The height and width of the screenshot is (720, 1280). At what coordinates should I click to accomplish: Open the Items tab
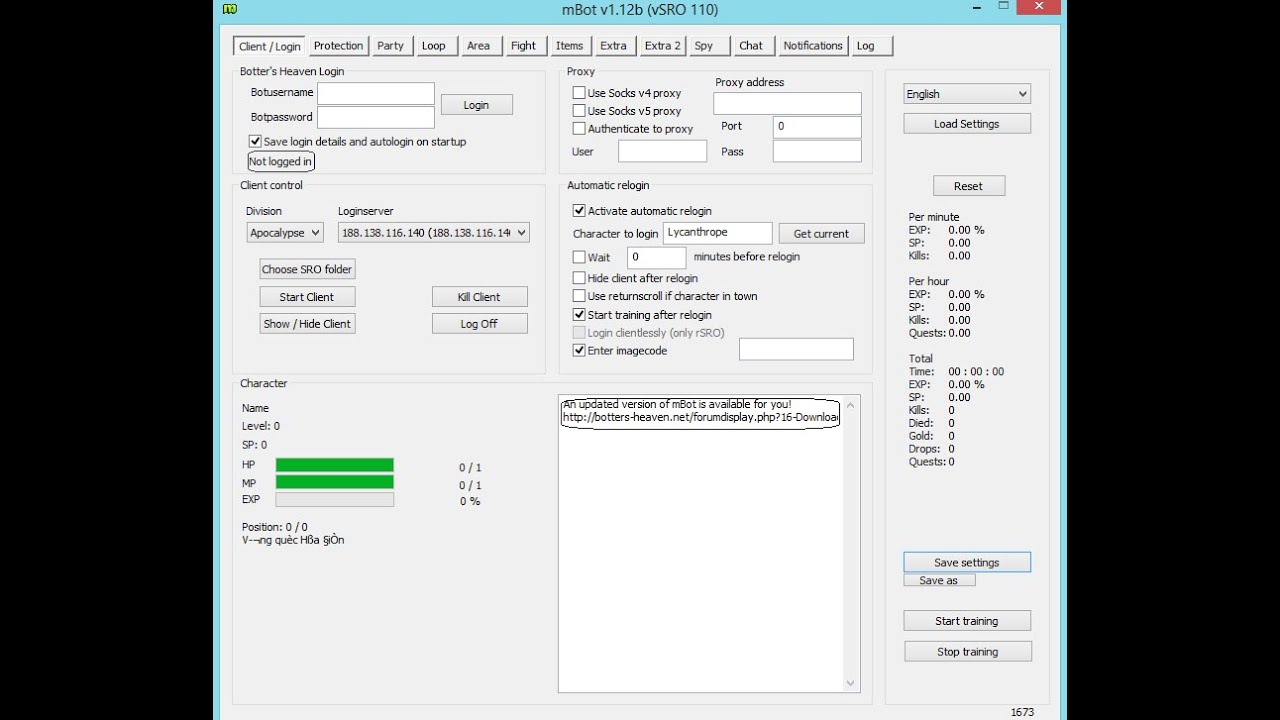point(569,46)
